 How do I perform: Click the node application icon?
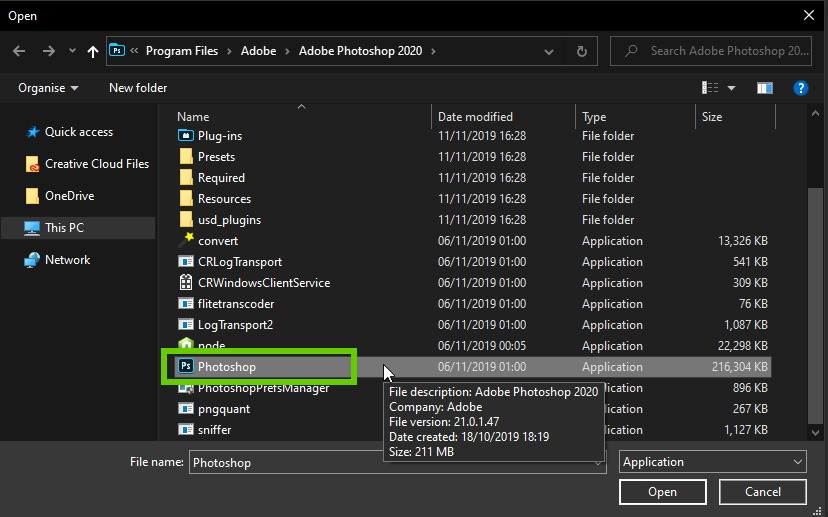pyautogui.click(x=185, y=344)
